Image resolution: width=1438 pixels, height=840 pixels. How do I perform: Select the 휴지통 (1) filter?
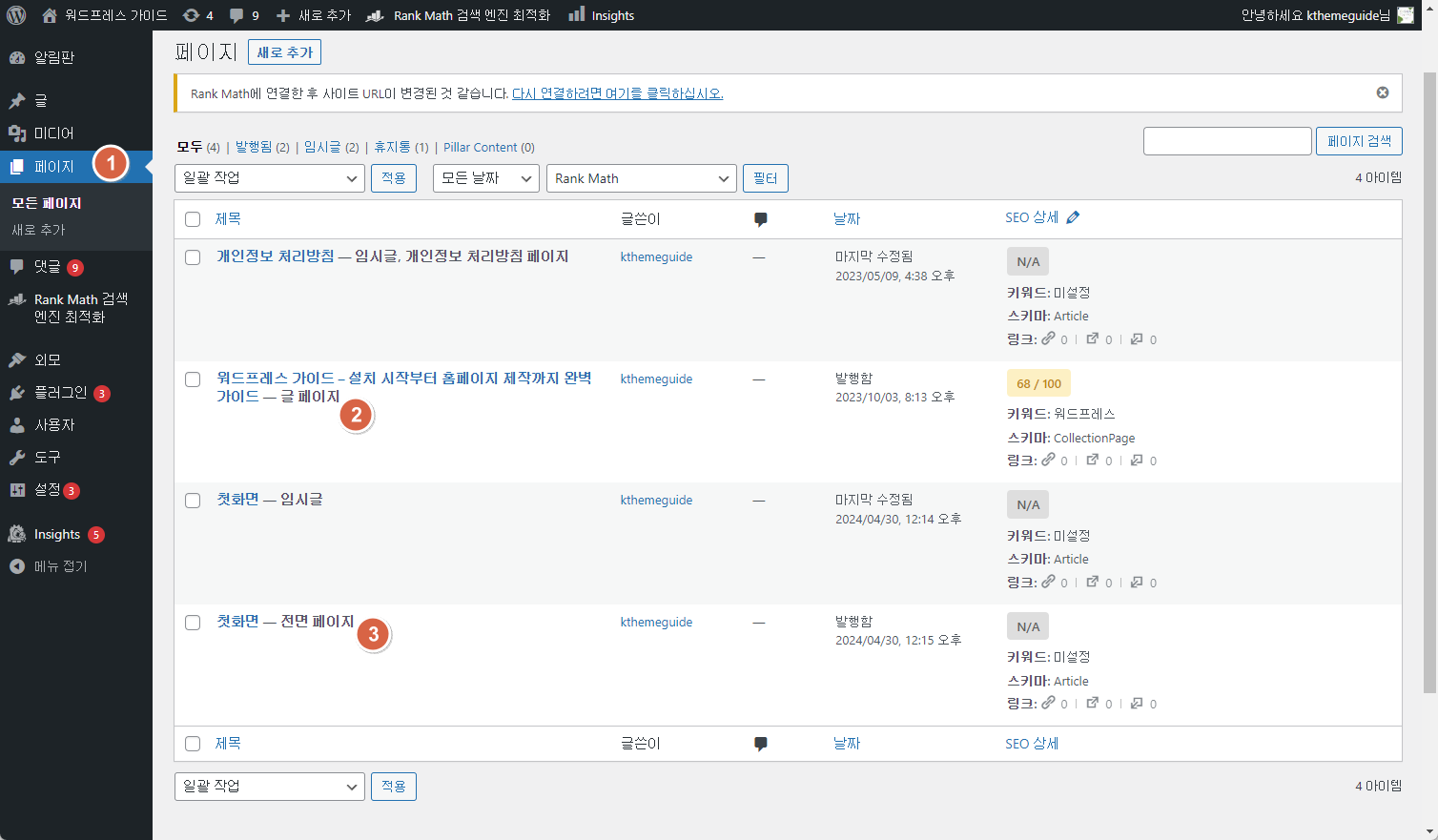click(x=401, y=147)
